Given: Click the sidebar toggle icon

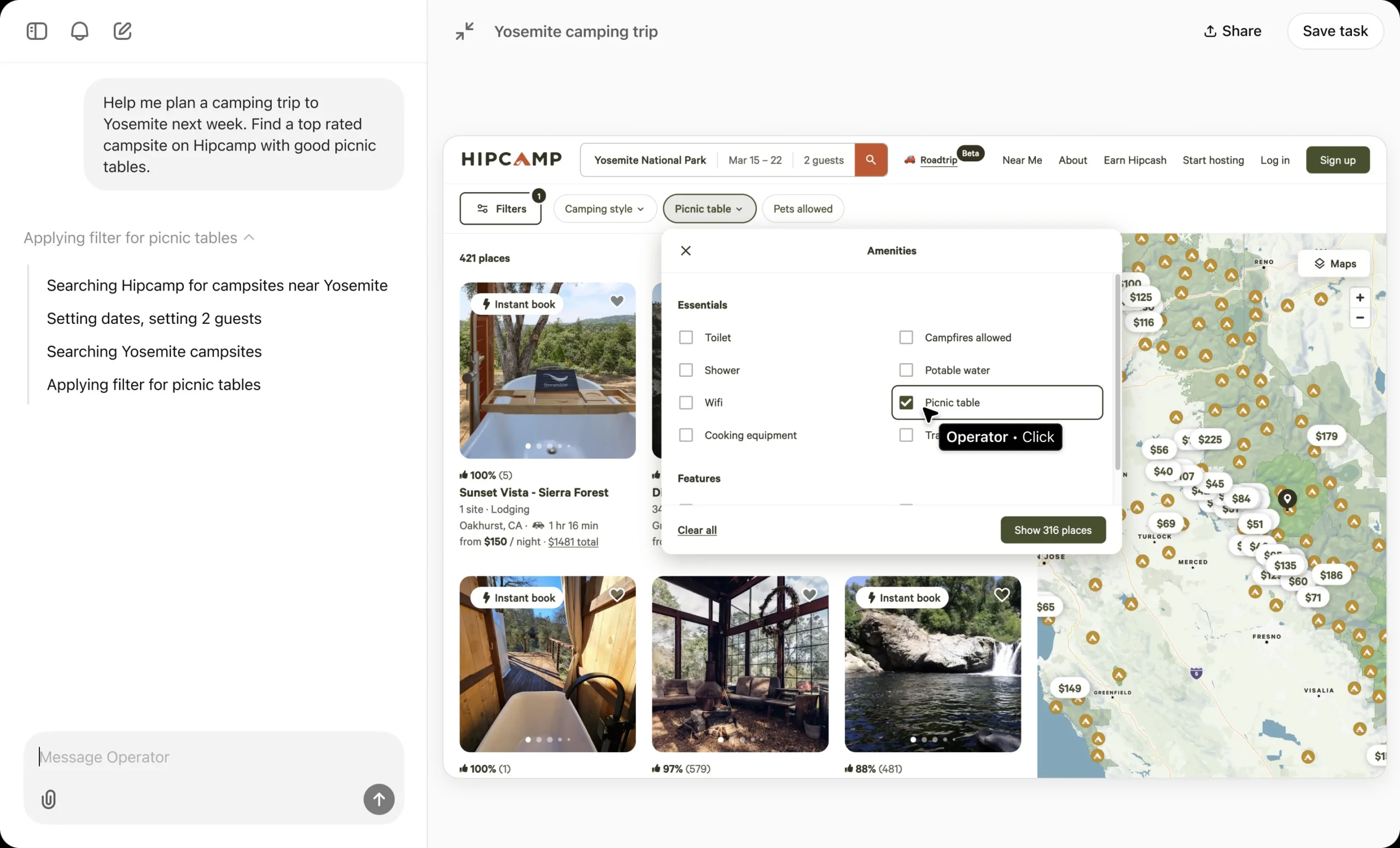Looking at the screenshot, I should click(x=37, y=31).
